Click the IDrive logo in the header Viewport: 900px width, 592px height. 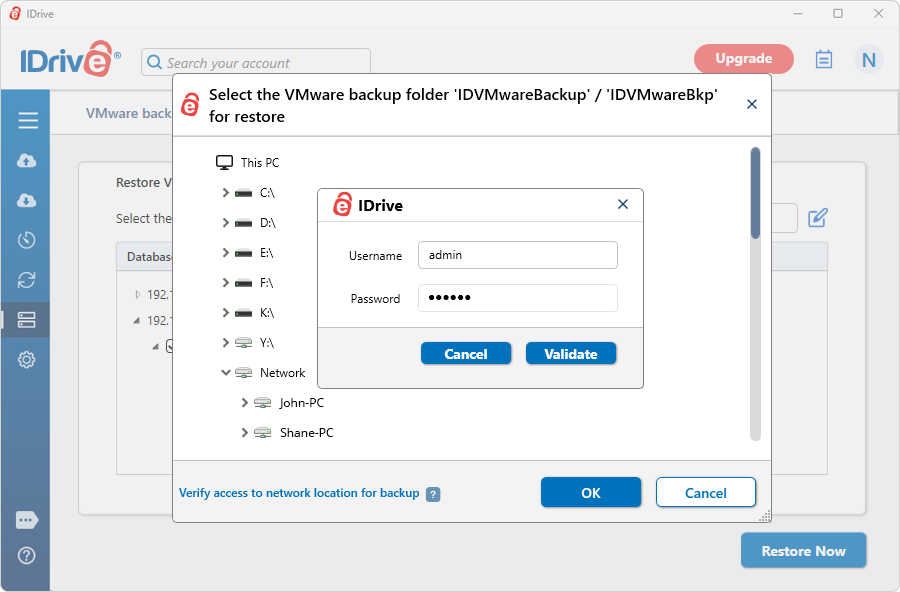click(x=70, y=59)
